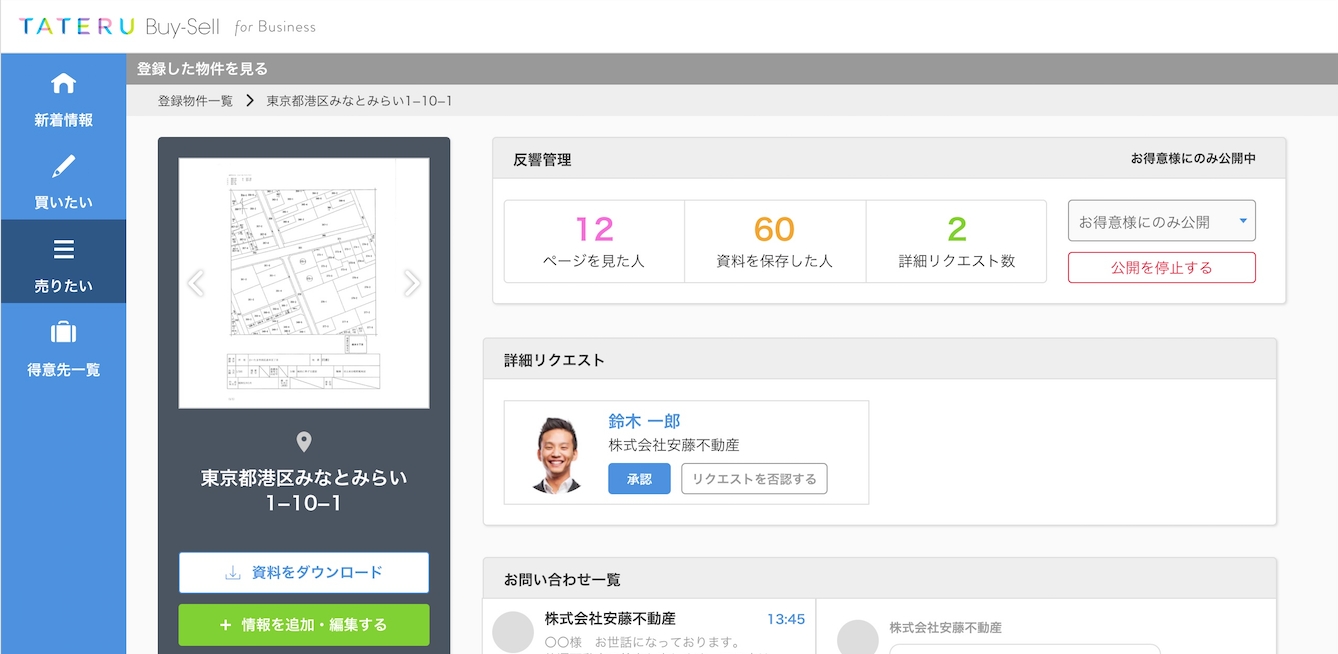Screen dimensions: 1338x654
Task: Open 売りたい using the list icon
Action: tap(64, 249)
